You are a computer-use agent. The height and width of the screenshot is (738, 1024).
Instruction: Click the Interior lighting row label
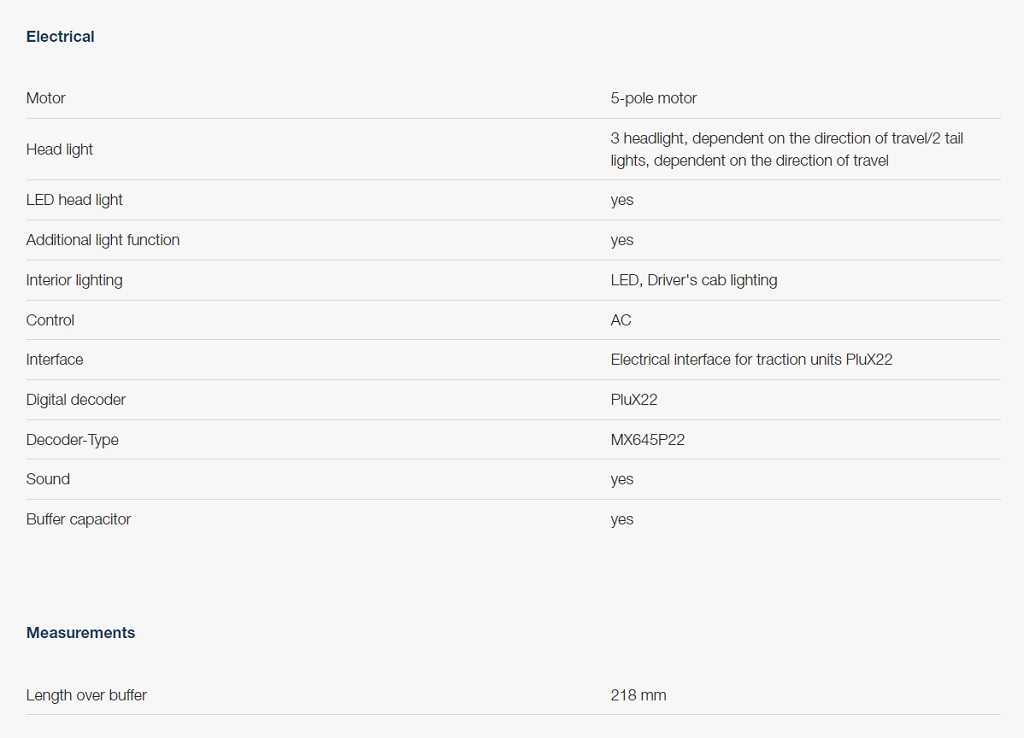tap(74, 280)
